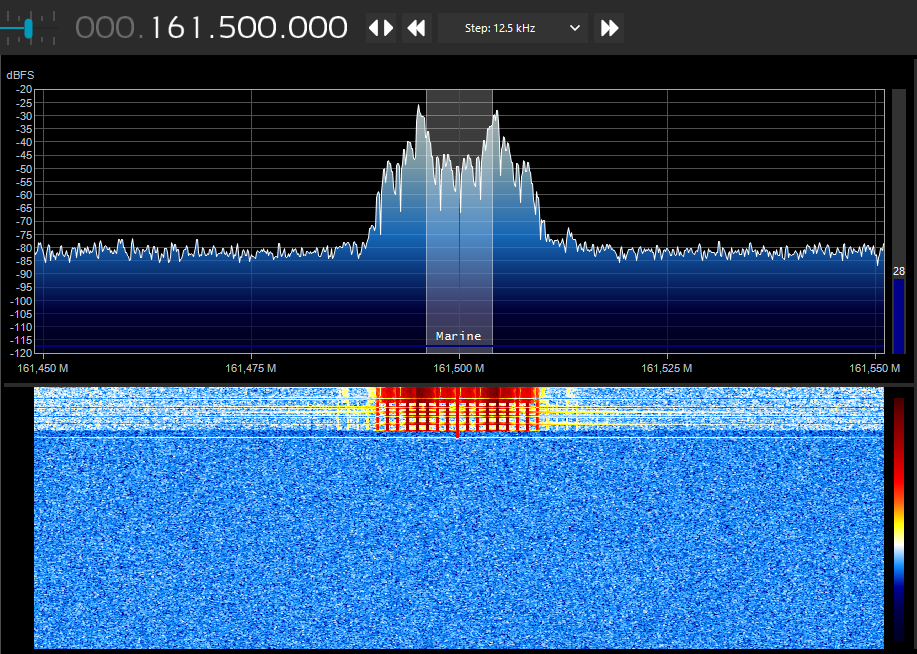Viewport: 917px width, 654px height.
Task: Click the -80 dBFS scale label
Action: coord(24,248)
